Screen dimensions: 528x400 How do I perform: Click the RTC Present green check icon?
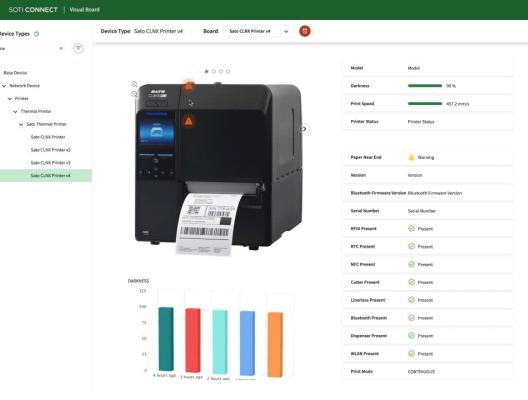point(411,246)
